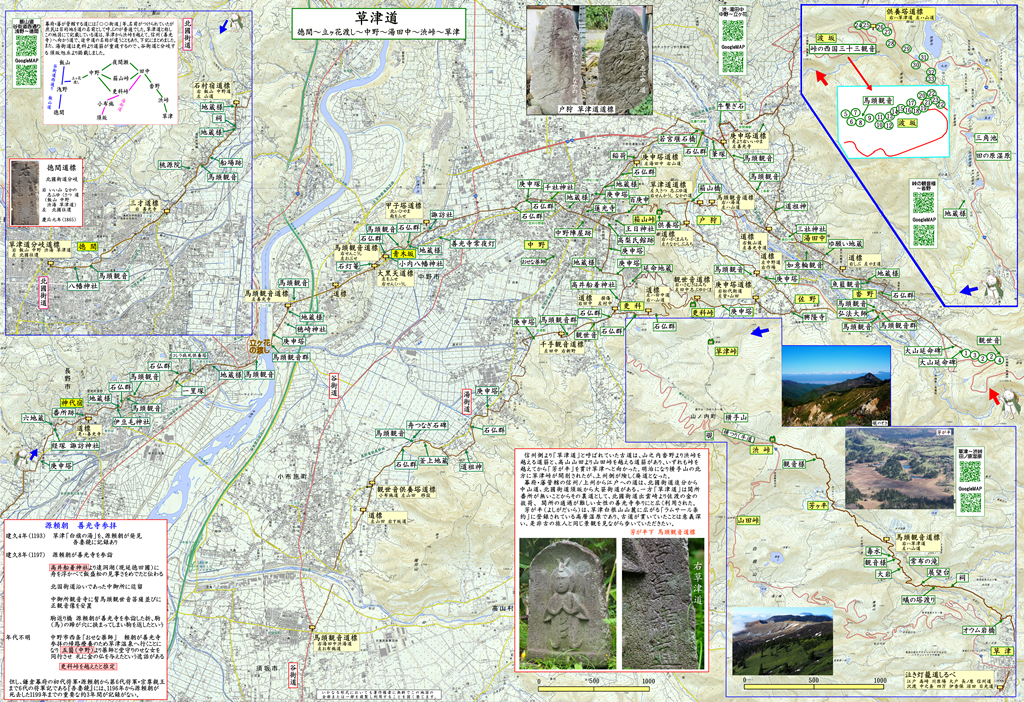The height and width of the screenshot is (702, 1024).
Task: Click the GoogleMAP QR code beside 地蔵様 in right inset
Action: 923,236
